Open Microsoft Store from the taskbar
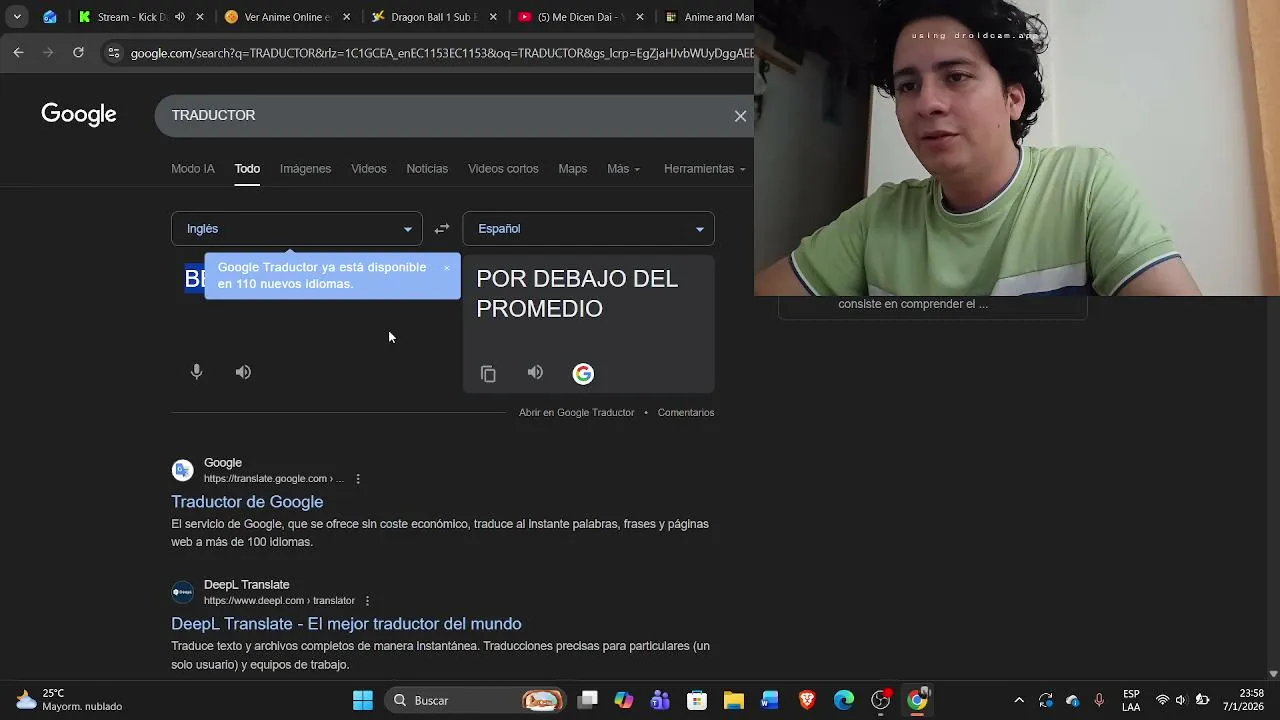This screenshot has width=1280, height=720. click(x=697, y=700)
